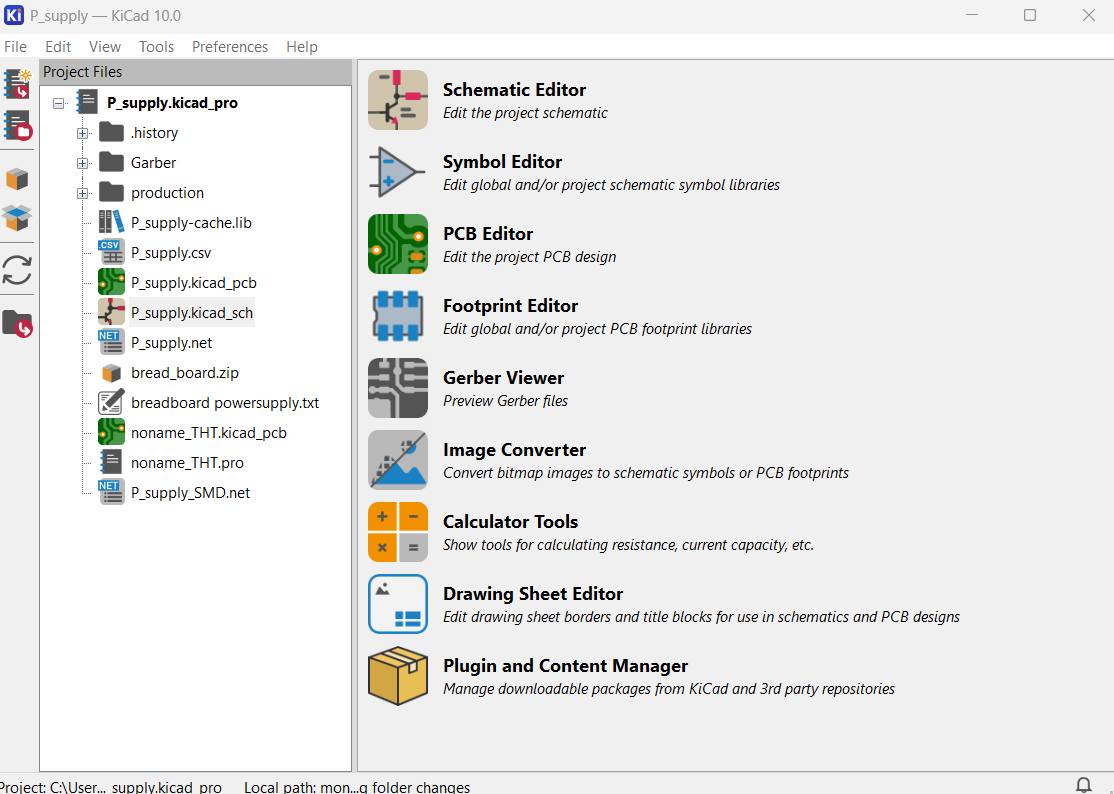
Task: Click the Unarchive project open-box icon
Action: pos(17,217)
